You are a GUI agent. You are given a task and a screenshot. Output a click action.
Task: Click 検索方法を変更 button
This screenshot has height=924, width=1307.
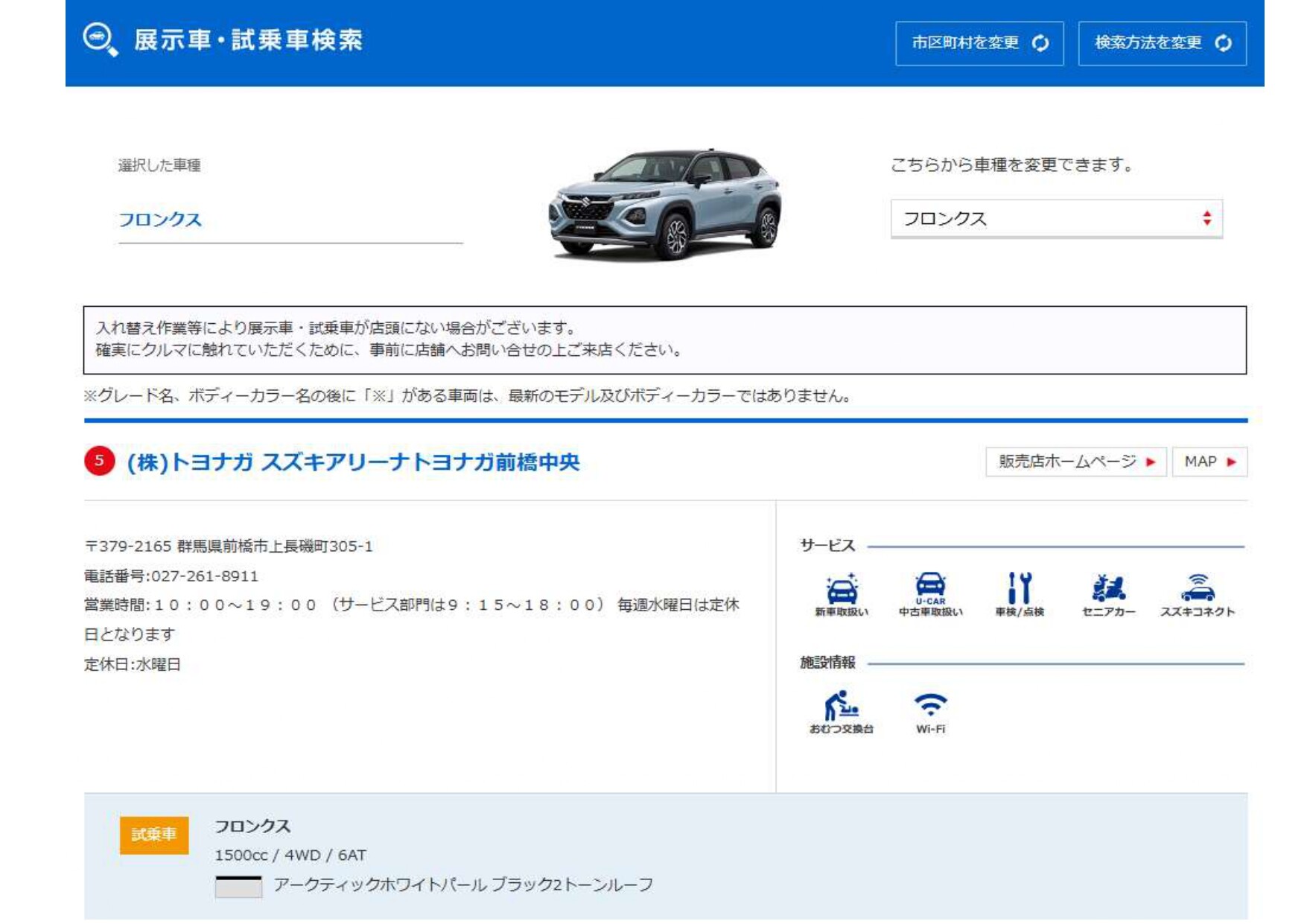[1162, 43]
